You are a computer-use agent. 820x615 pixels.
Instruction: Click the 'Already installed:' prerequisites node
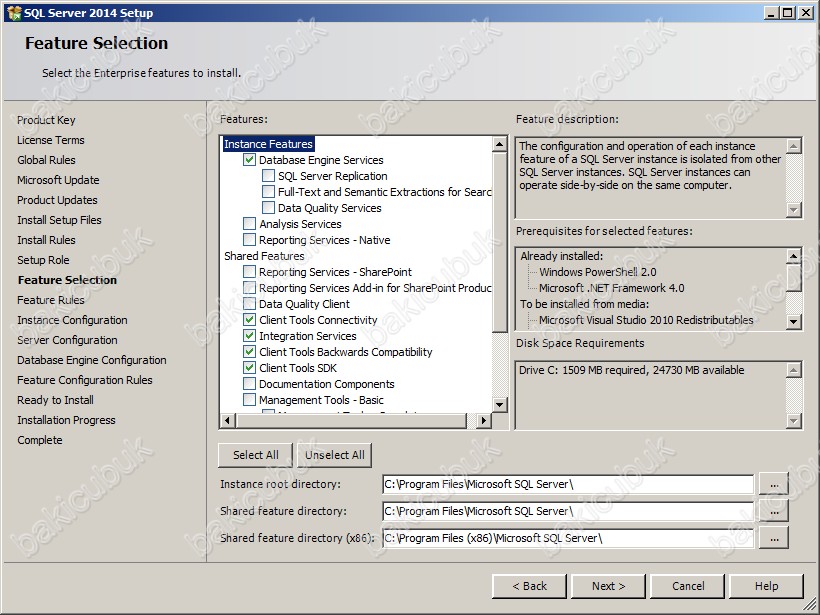click(x=562, y=256)
